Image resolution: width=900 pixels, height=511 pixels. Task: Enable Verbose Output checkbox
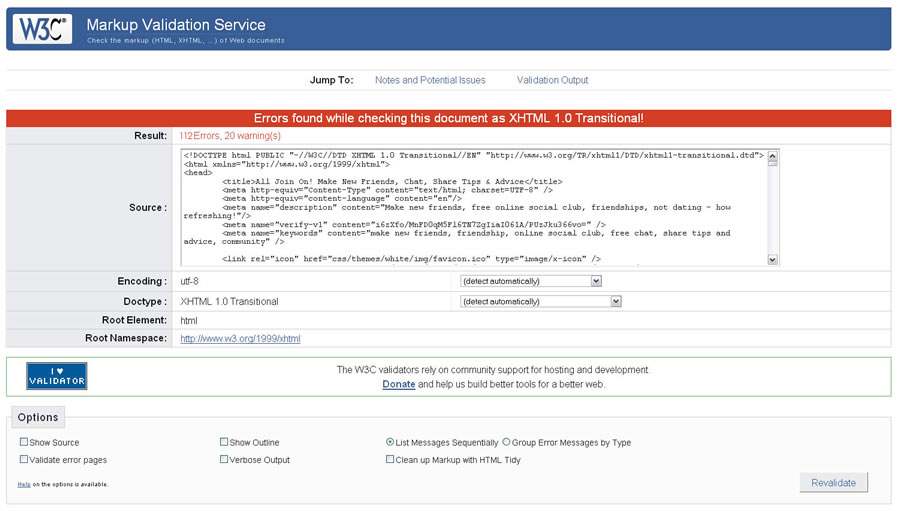point(224,460)
